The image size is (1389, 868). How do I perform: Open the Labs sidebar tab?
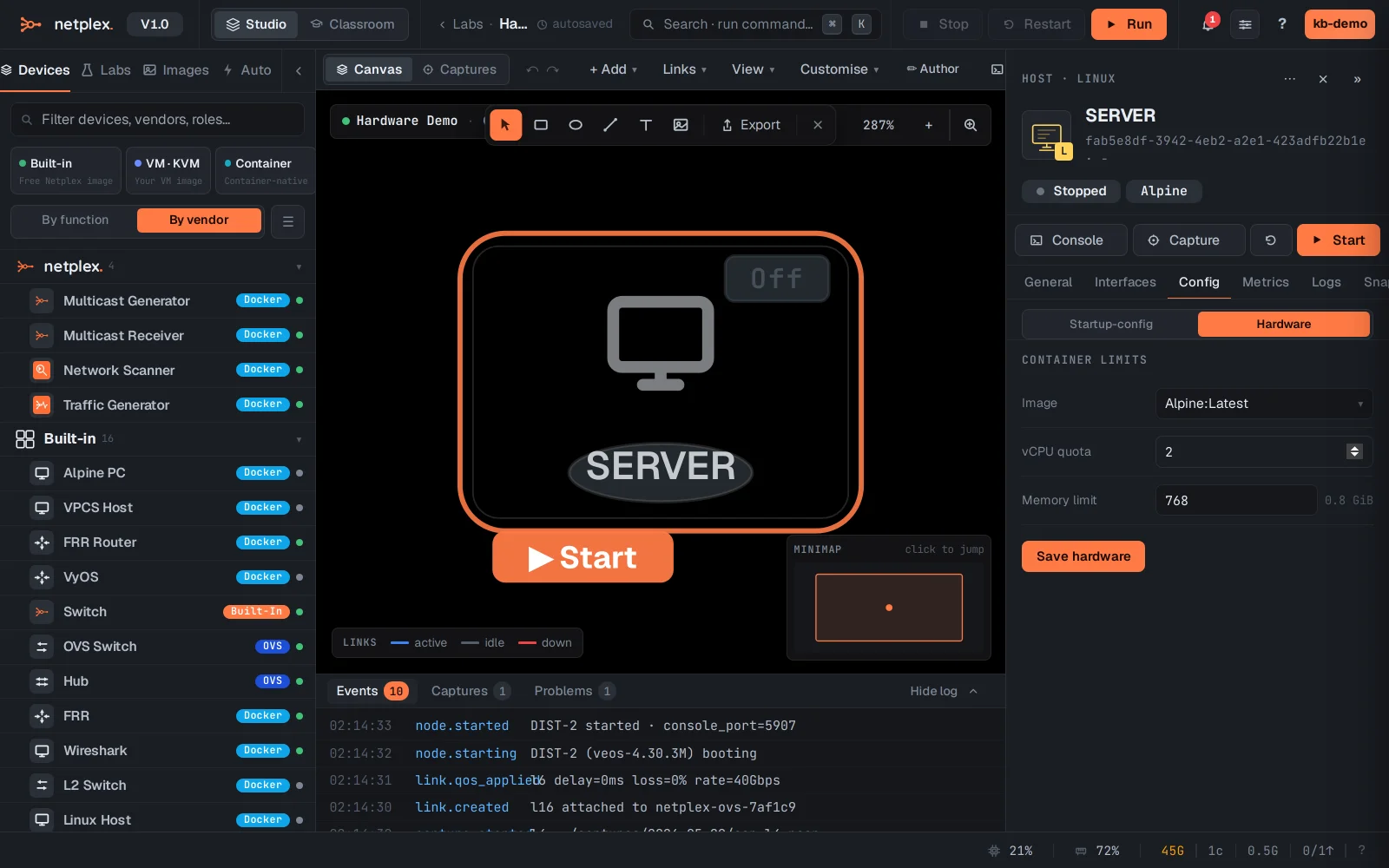[106, 70]
